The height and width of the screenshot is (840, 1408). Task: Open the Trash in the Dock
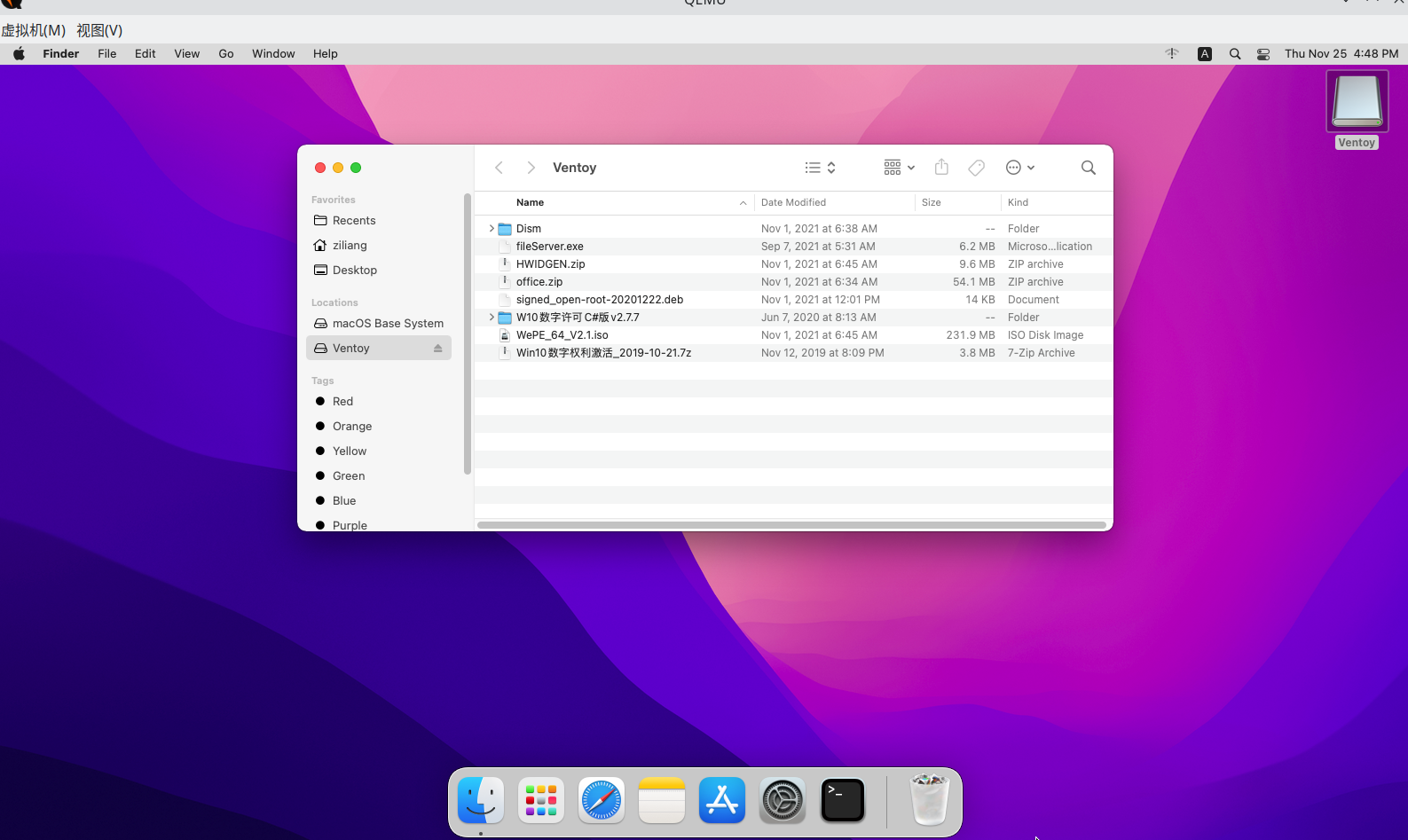pyautogui.click(x=930, y=799)
